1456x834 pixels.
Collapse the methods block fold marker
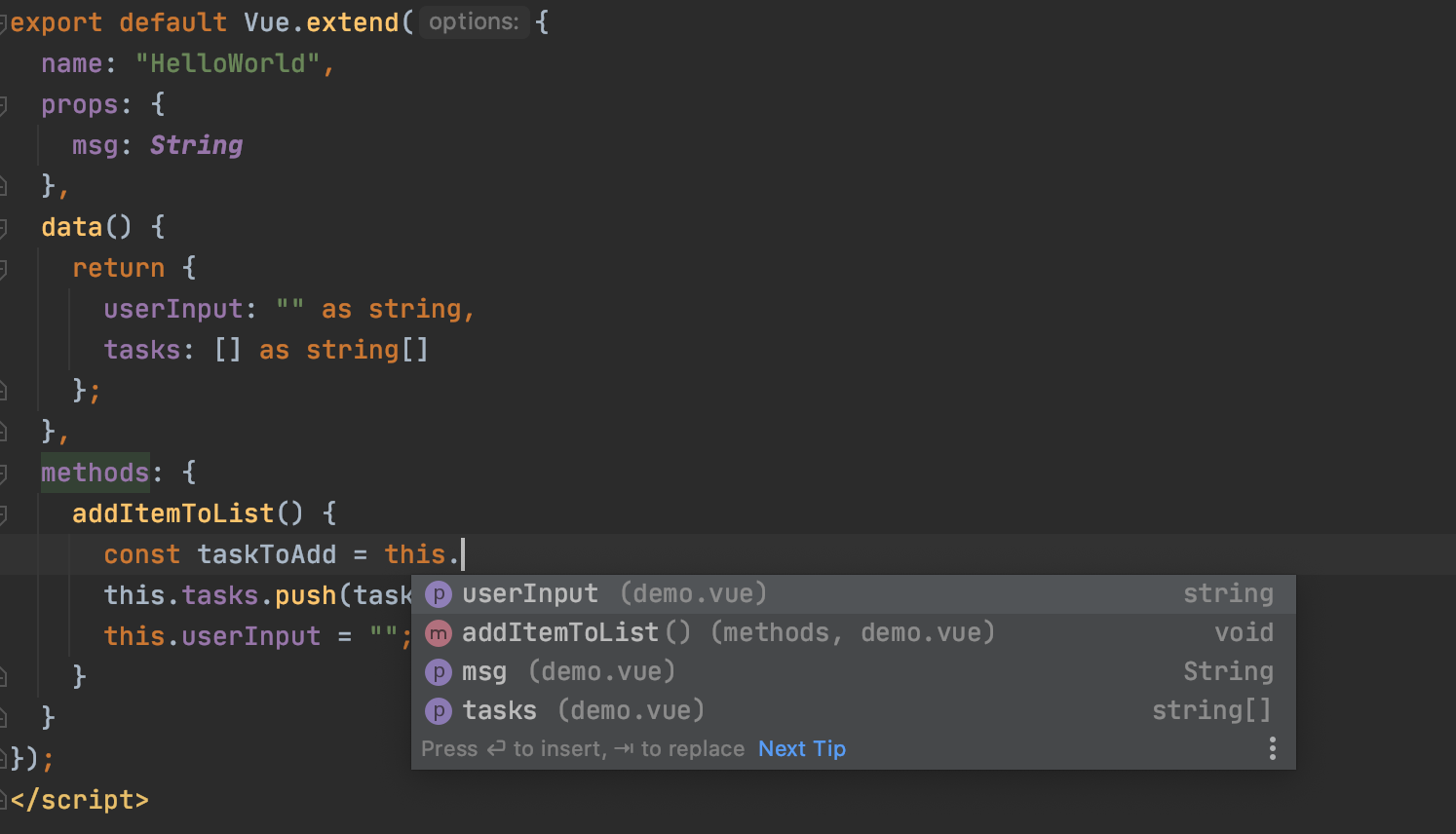[3, 473]
